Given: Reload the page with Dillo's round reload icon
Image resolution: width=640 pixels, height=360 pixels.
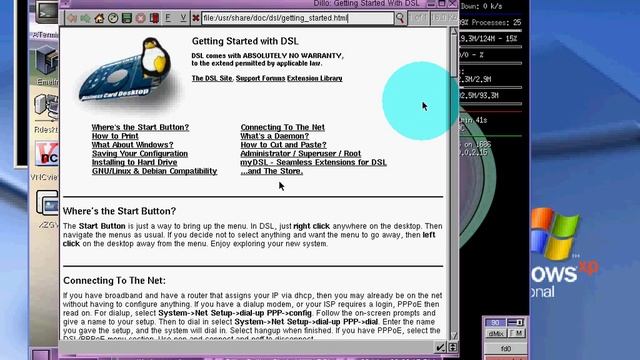Looking at the screenshot, I should coord(113,18).
